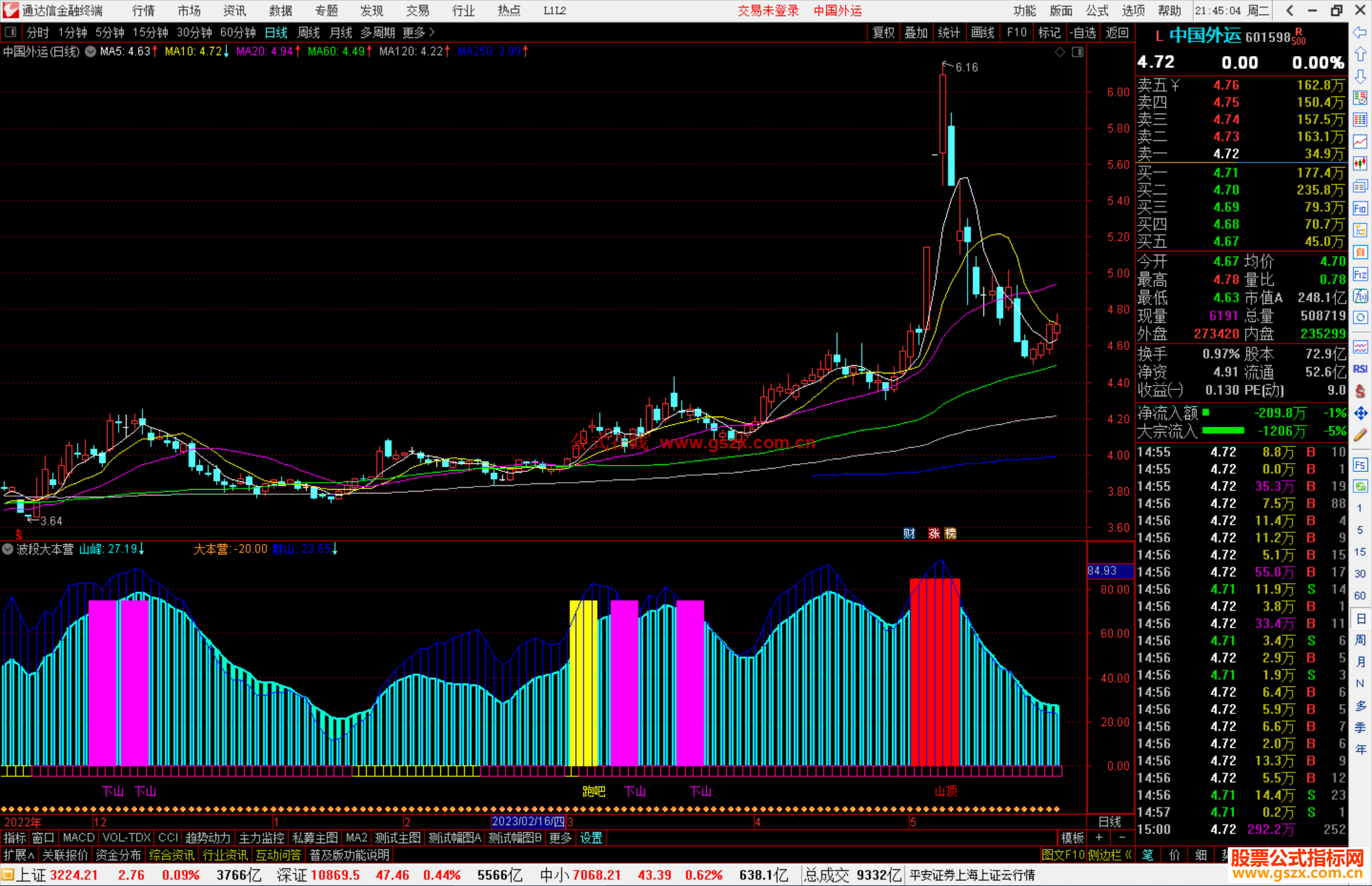1372x886 pixels.
Task: Click the 设置 indicator settings link
Action: 591,838
